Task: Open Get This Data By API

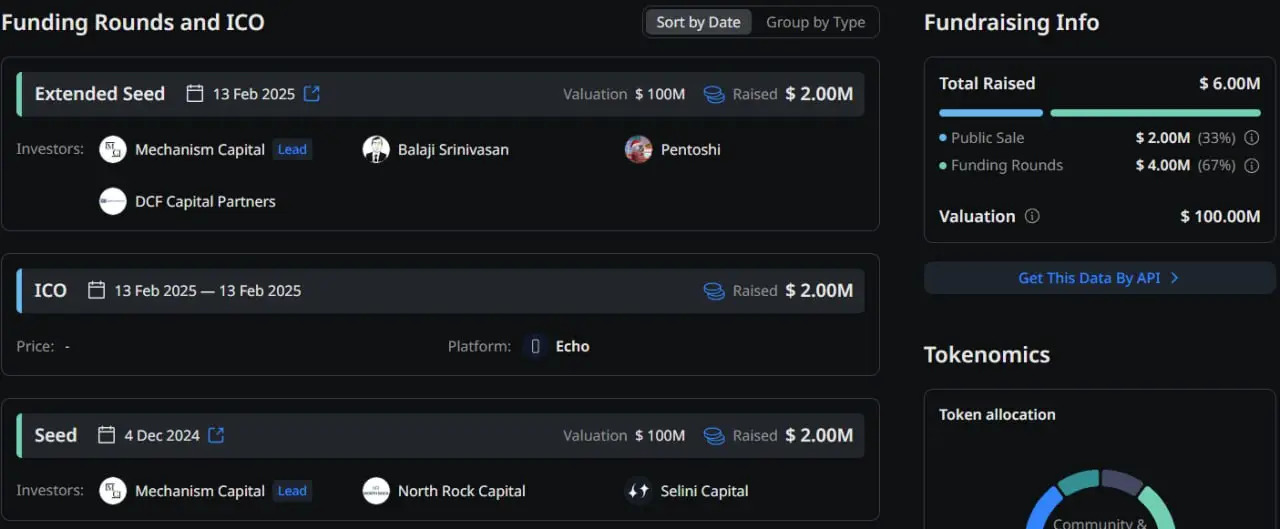Action: [x=1098, y=278]
